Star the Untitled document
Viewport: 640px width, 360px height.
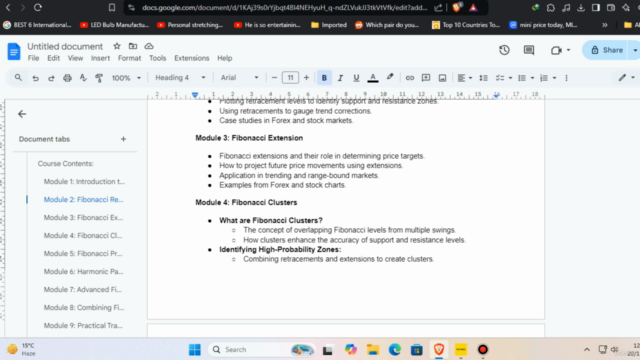click(x=117, y=46)
